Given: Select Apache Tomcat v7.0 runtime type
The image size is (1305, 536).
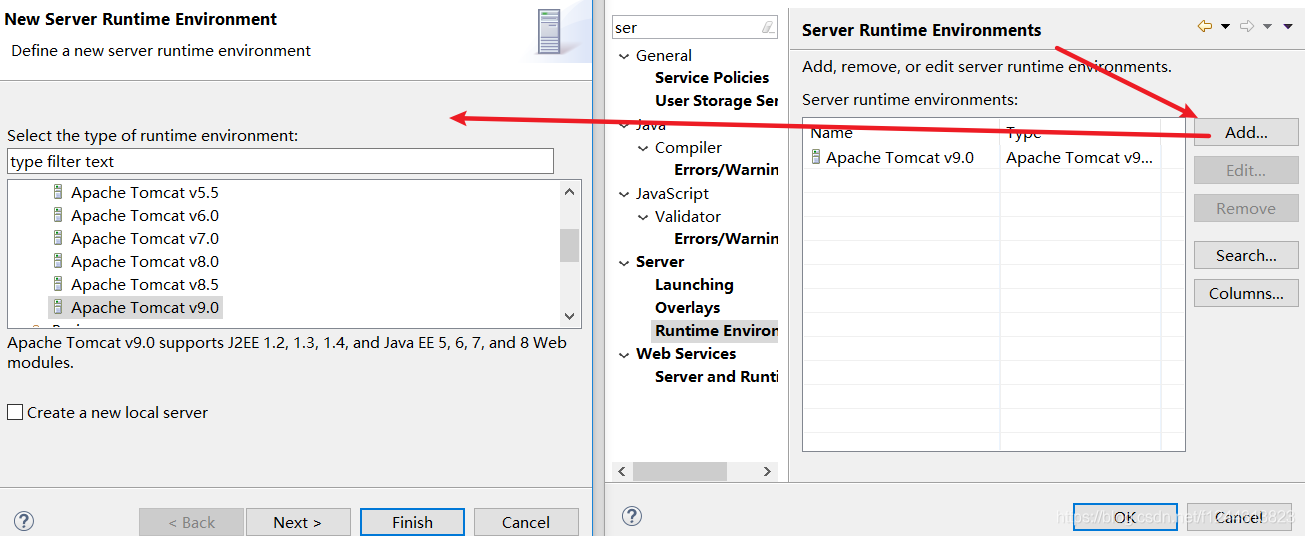Looking at the screenshot, I should pos(145,238).
